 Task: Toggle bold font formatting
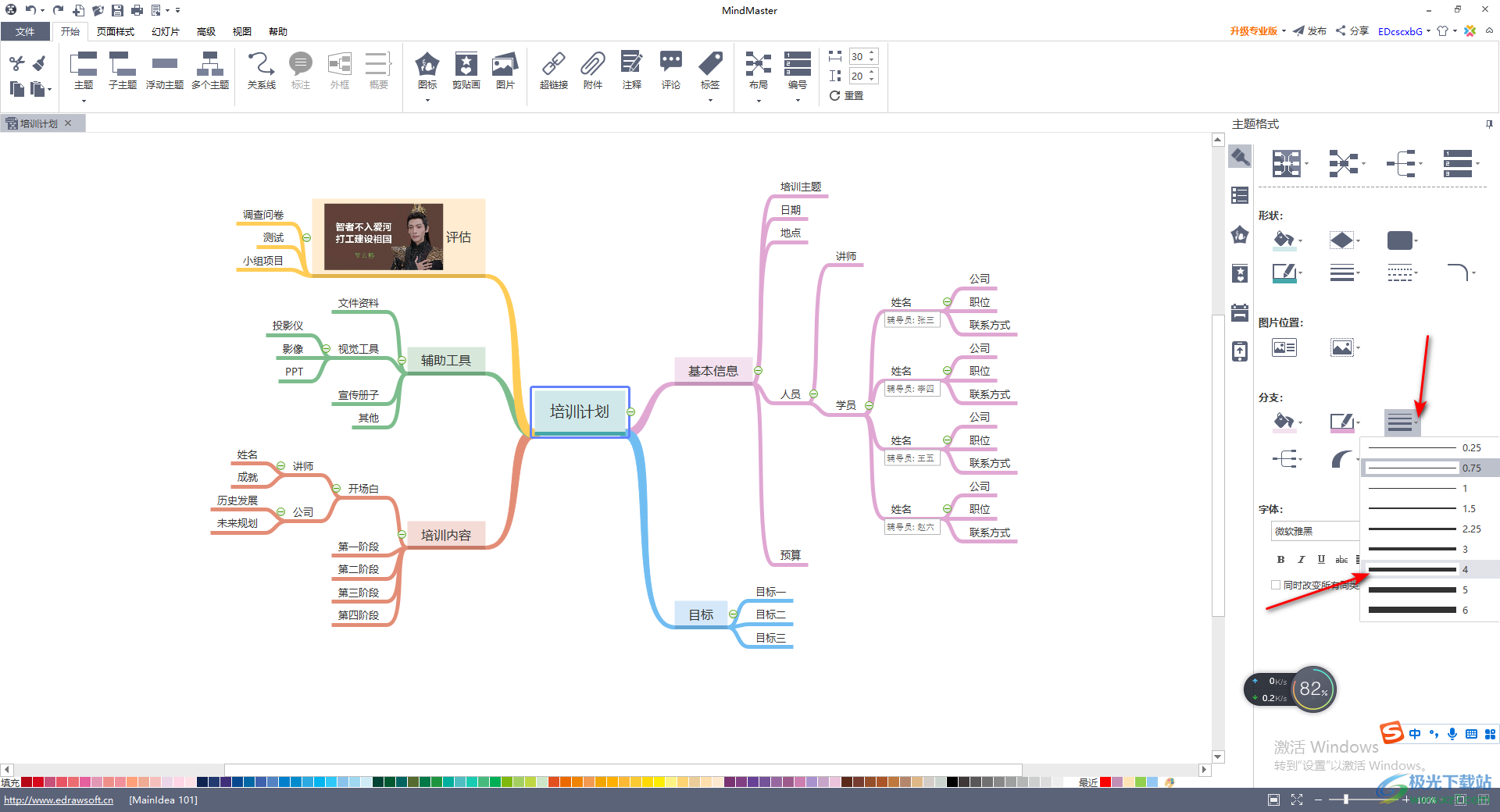tap(1280, 559)
